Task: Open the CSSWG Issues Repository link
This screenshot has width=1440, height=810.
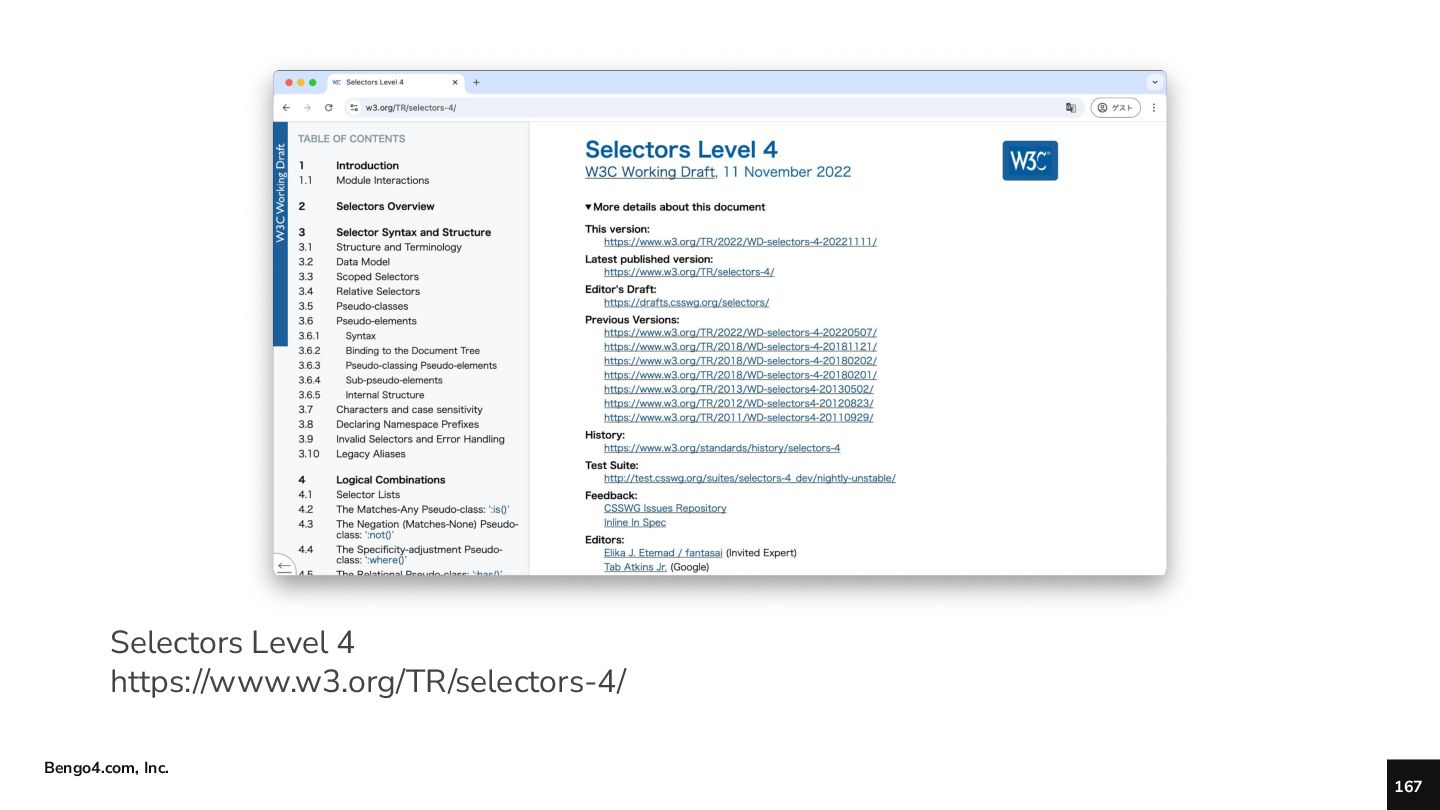Action: click(665, 508)
